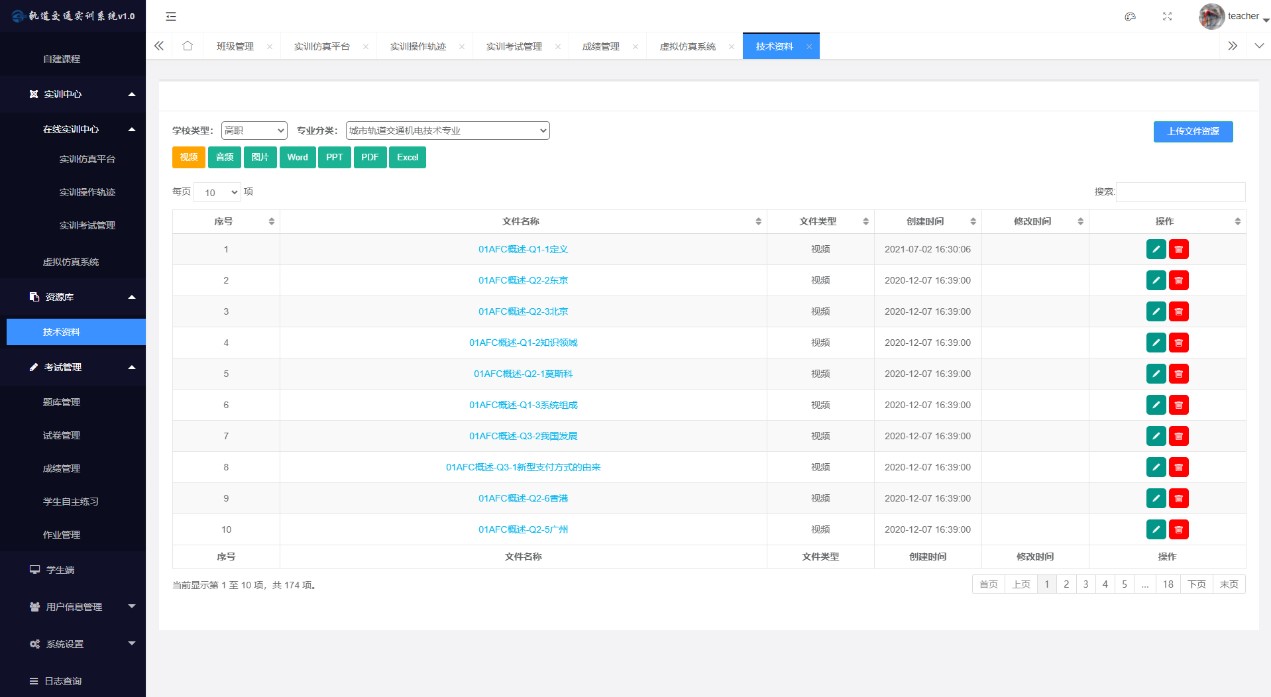Click the red delete icon in row 3
The image size is (1271, 697).
pyautogui.click(x=1179, y=311)
